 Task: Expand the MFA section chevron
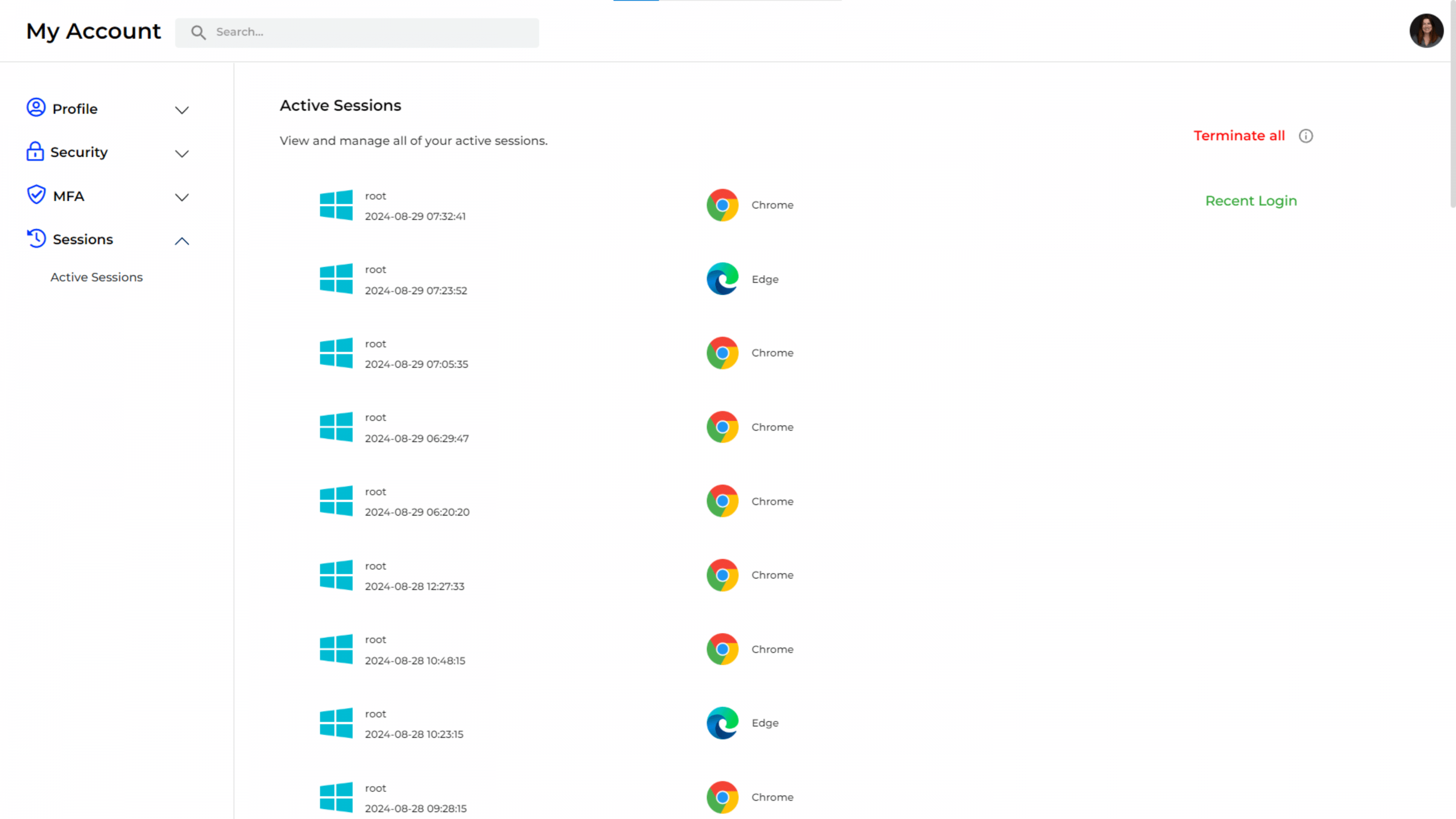[x=181, y=197]
